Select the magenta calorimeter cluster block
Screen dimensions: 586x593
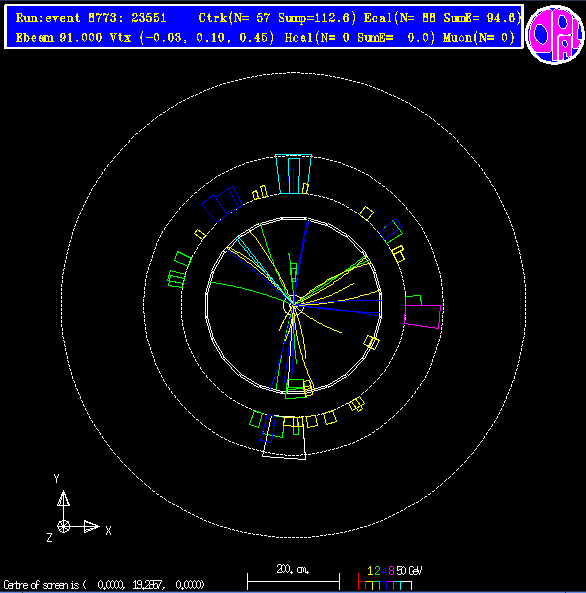pyautogui.click(x=422, y=316)
